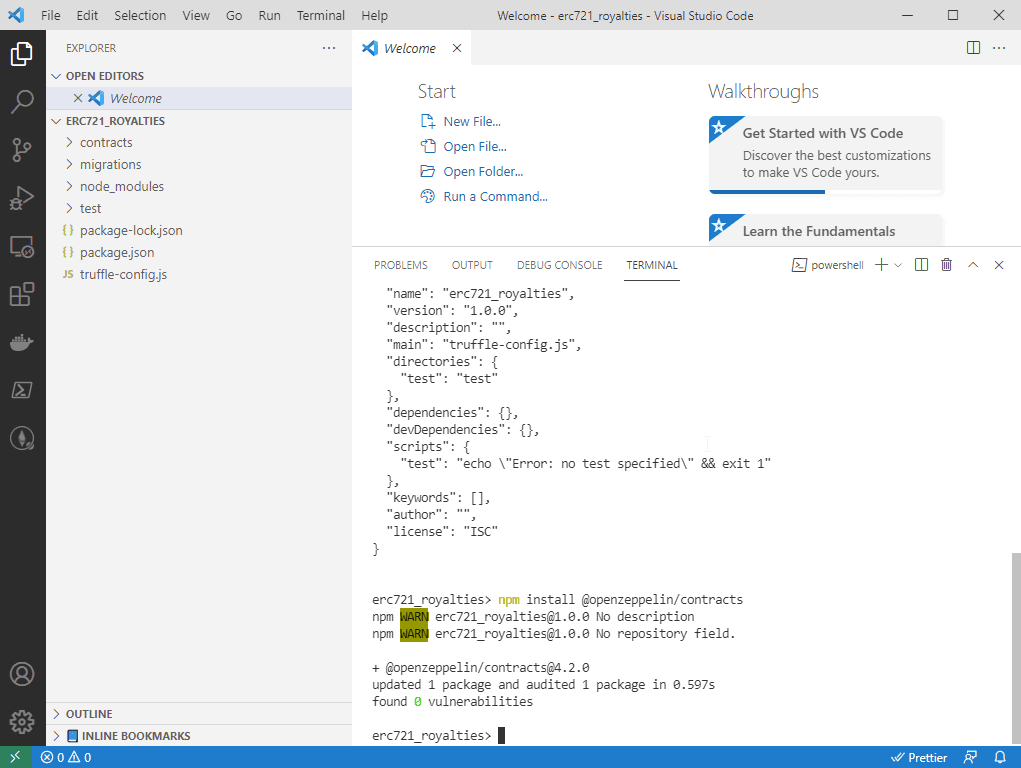Open the Ethereum extension view

(x=22, y=438)
